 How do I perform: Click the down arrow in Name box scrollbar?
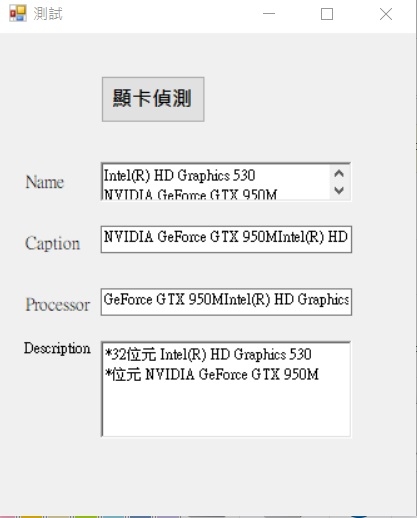[339, 191]
